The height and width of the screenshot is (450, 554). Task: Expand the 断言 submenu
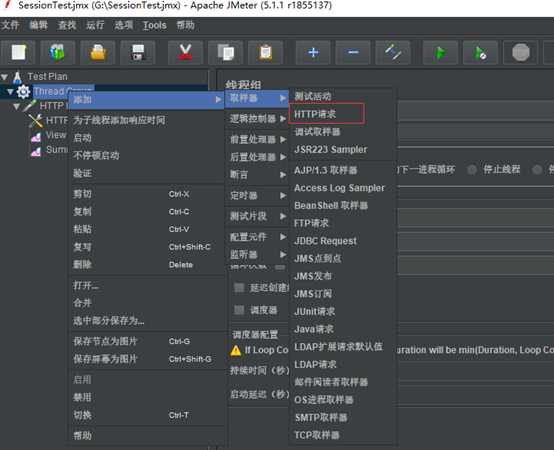[x=257, y=174]
